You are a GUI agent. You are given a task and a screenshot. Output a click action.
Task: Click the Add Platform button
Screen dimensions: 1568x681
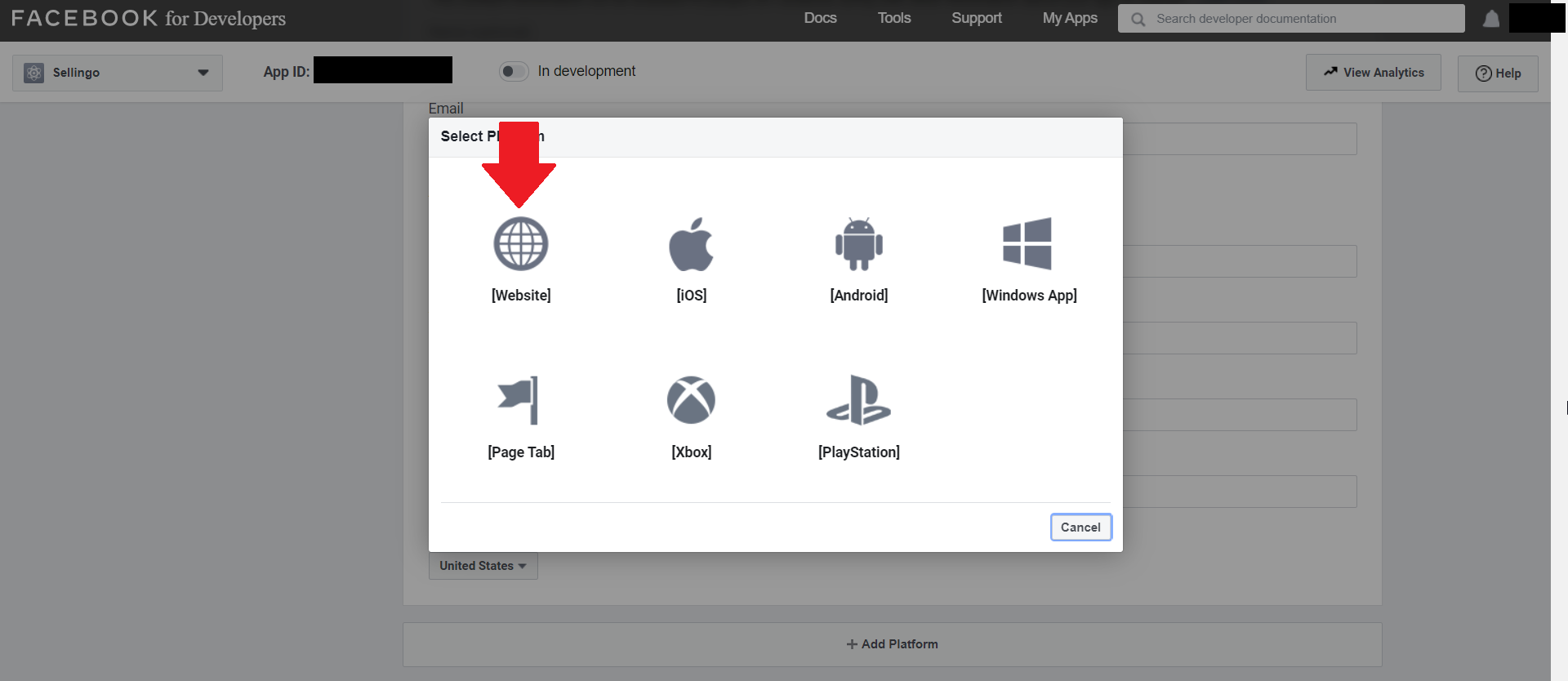pos(892,644)
